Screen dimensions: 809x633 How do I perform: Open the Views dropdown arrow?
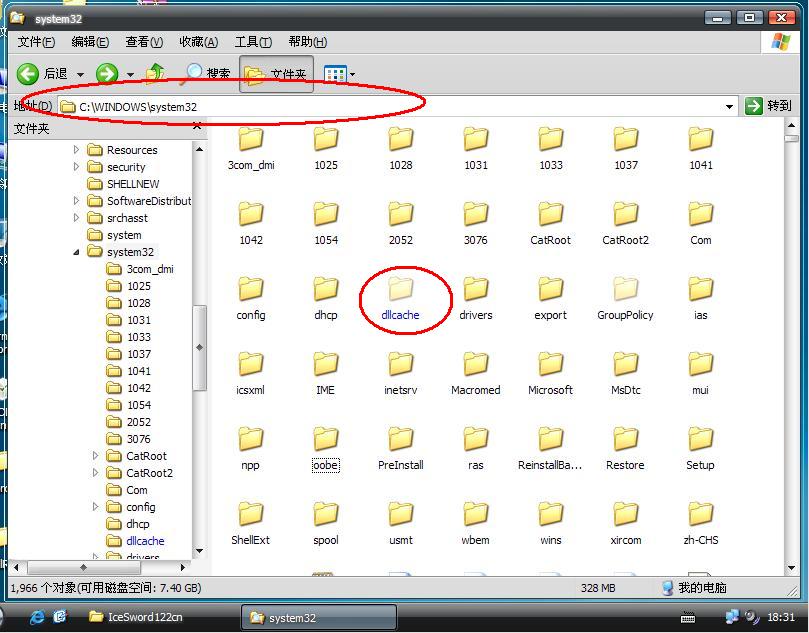[x=352, y=75]
